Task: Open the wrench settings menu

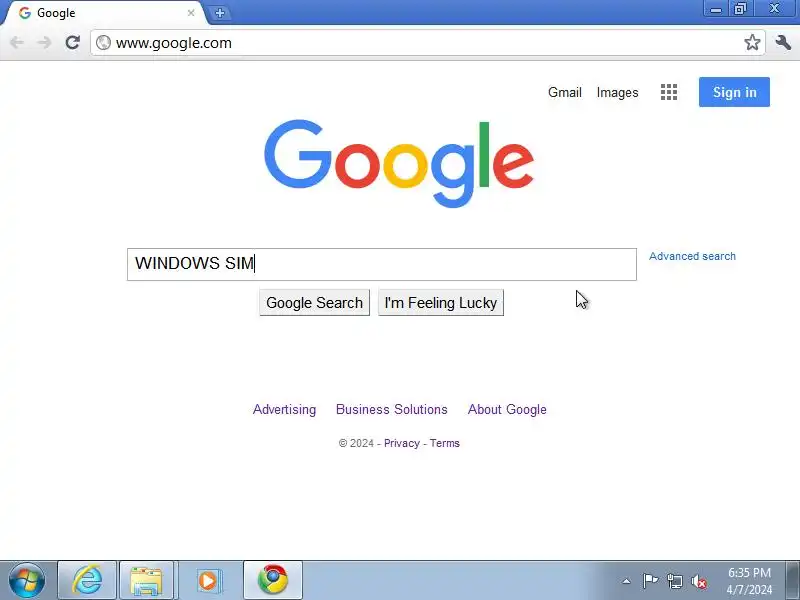Action: pyautogui.click(x=783, y=42)
